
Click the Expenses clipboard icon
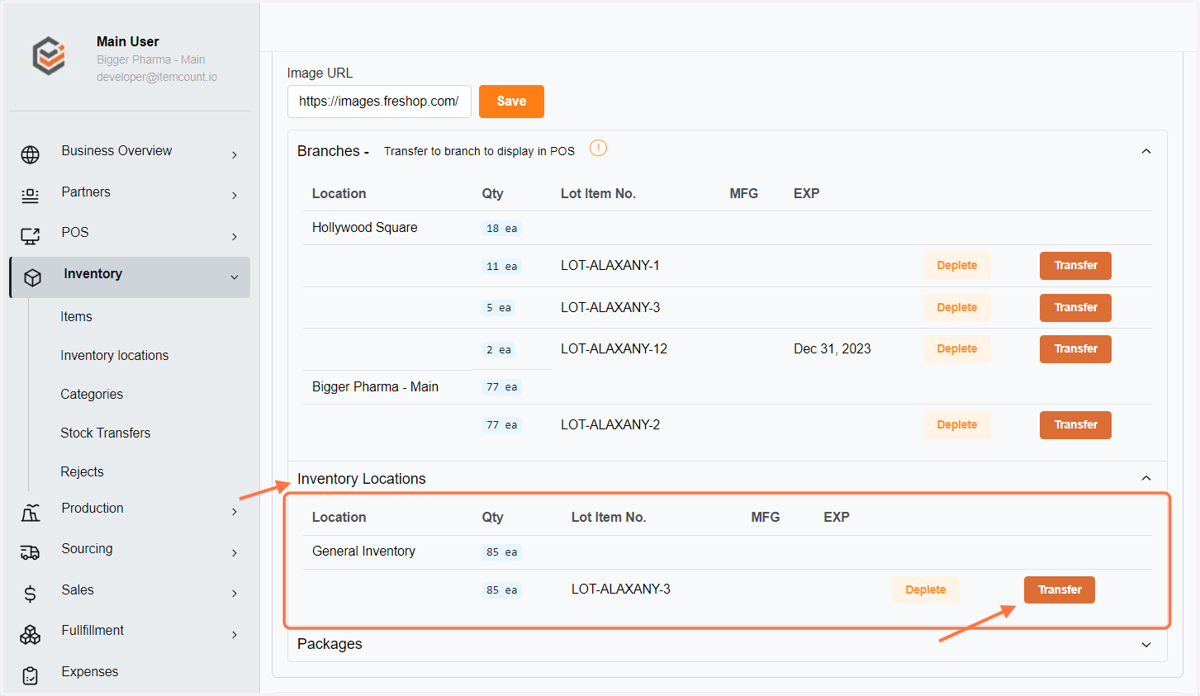[30, 675]
